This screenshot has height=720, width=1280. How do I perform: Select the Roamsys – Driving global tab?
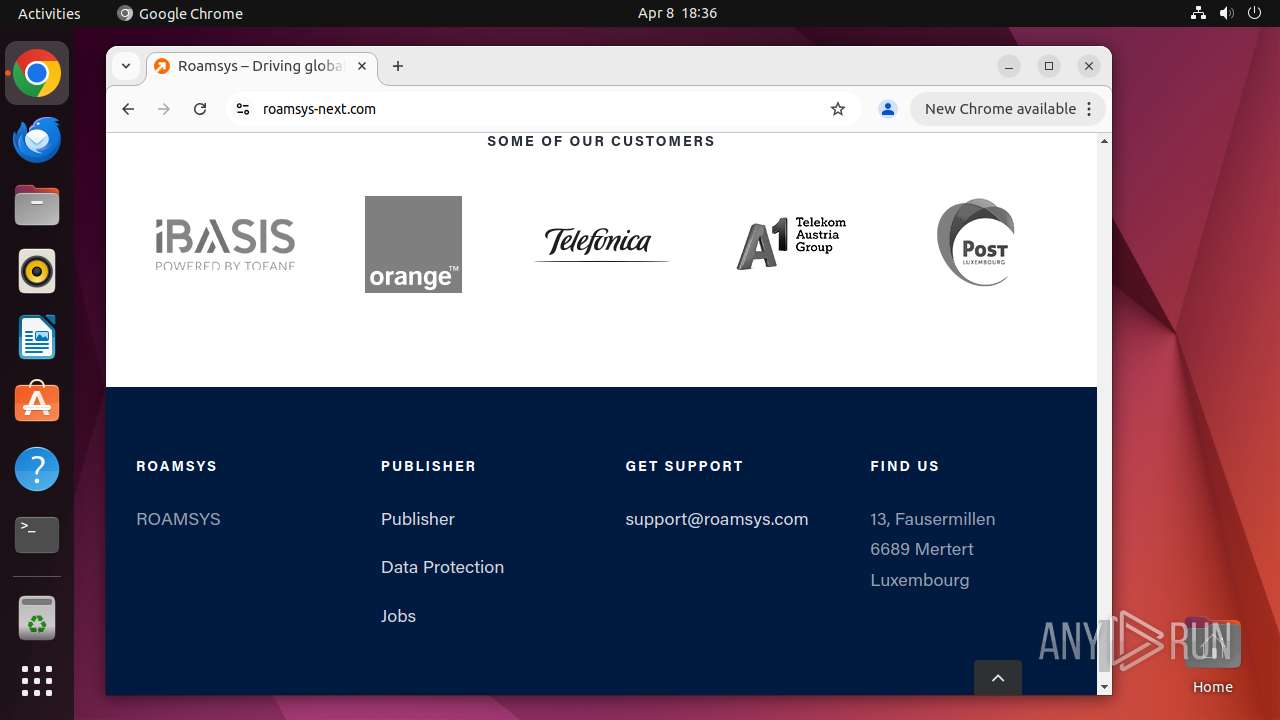[x=262, y=66]
